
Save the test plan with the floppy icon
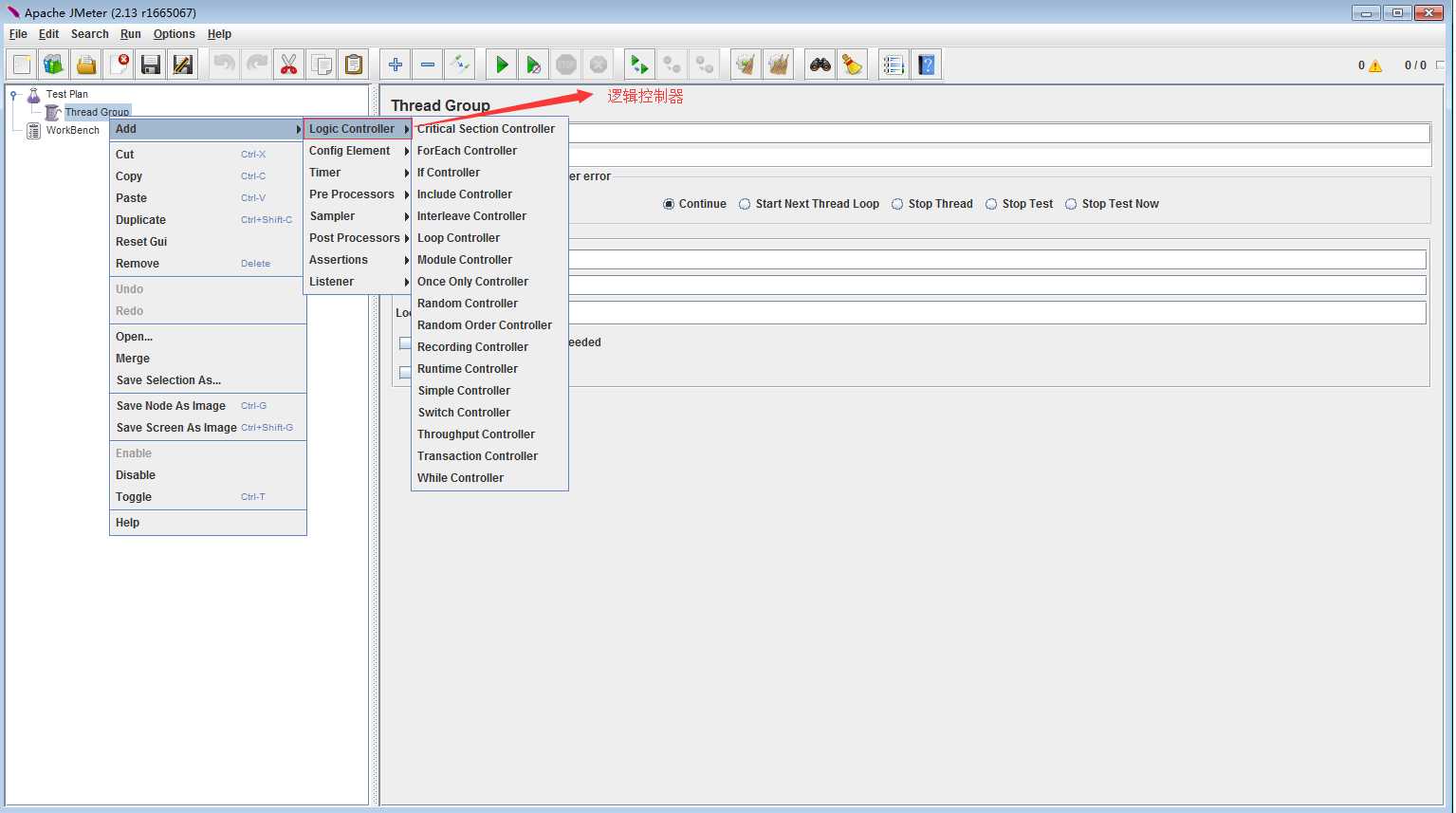tap(151, 65)
